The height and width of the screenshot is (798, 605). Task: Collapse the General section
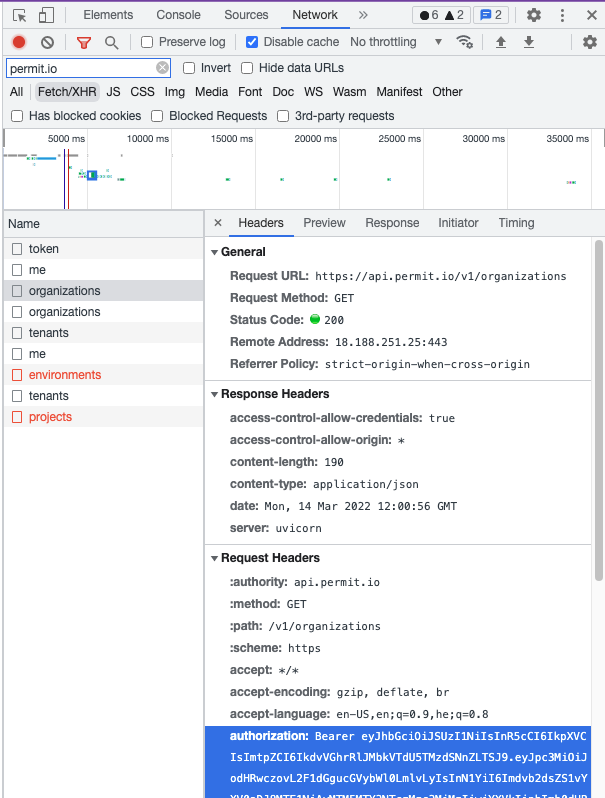click(x=214, y=252)
